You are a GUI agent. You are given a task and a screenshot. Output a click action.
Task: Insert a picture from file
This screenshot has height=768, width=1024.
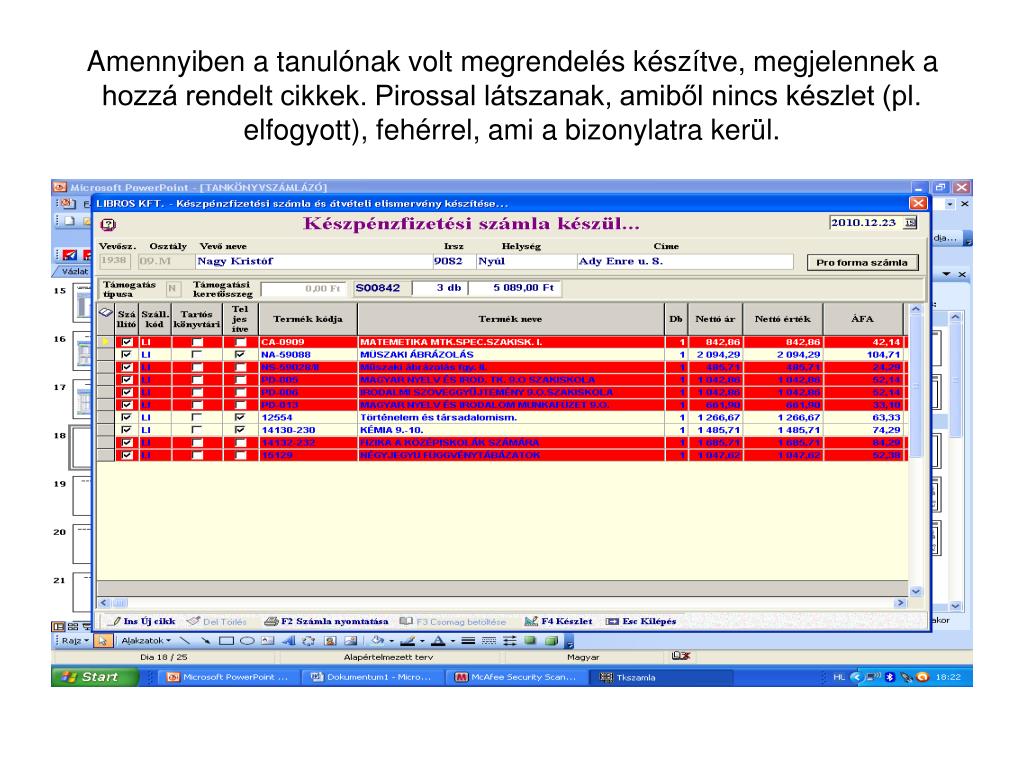click(x=351, y=641)
